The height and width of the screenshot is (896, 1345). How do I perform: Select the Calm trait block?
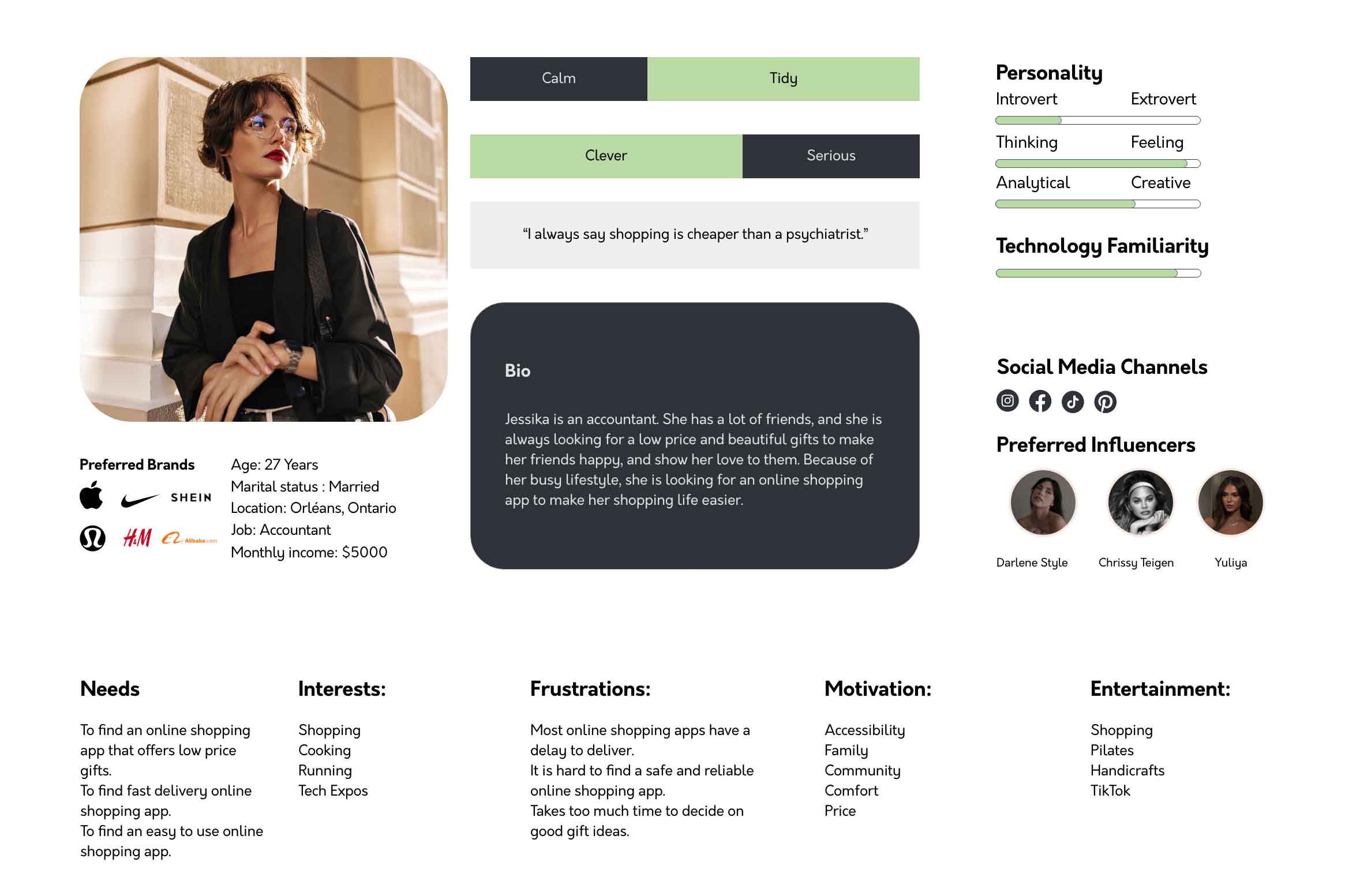pyautogui.click(x=558, y=79)
